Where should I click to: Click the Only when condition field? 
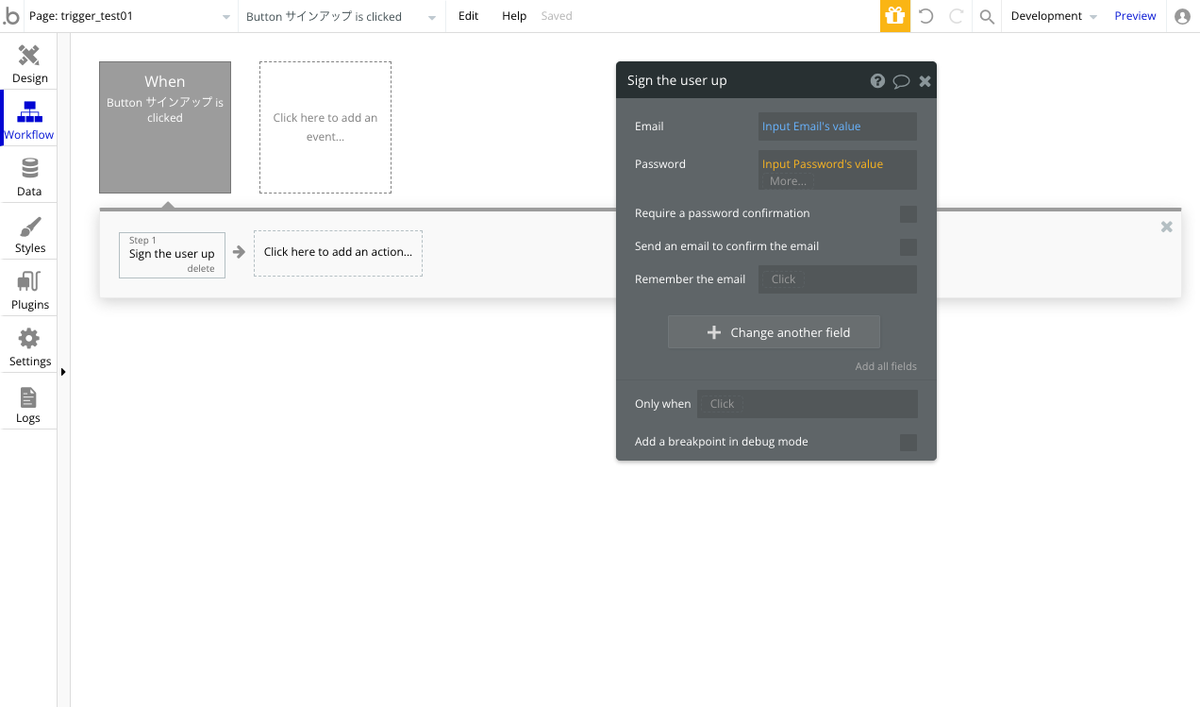pyautogui.click(x=807, y=404)
